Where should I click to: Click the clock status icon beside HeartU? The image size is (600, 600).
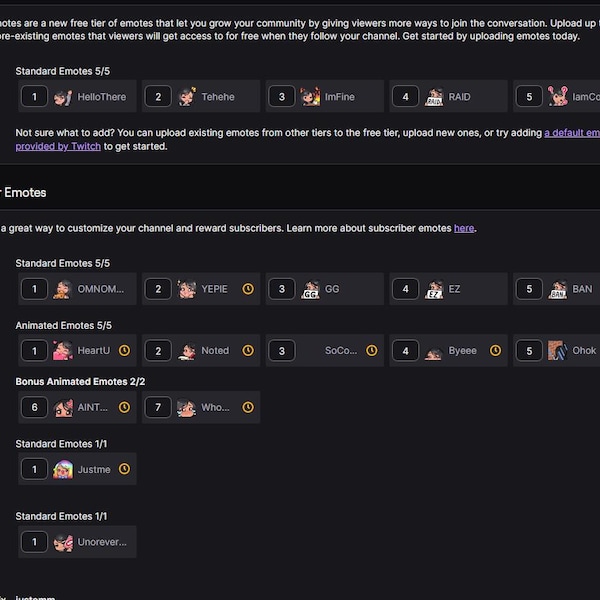click(x=124, y=351)
